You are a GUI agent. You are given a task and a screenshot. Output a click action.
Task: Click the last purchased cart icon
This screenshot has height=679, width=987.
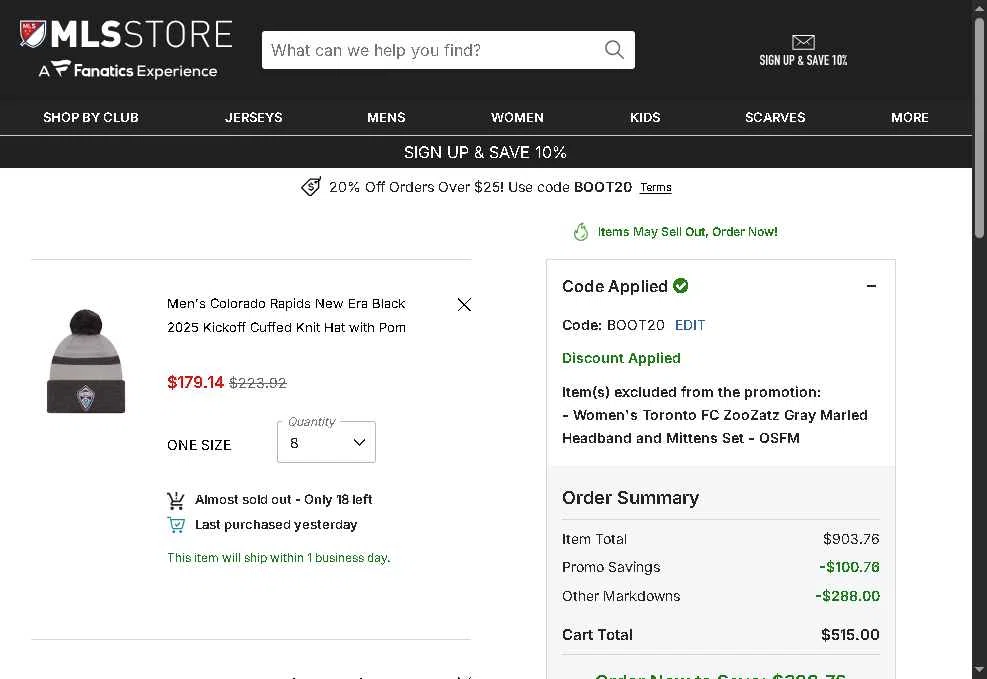tap(176, 525)
